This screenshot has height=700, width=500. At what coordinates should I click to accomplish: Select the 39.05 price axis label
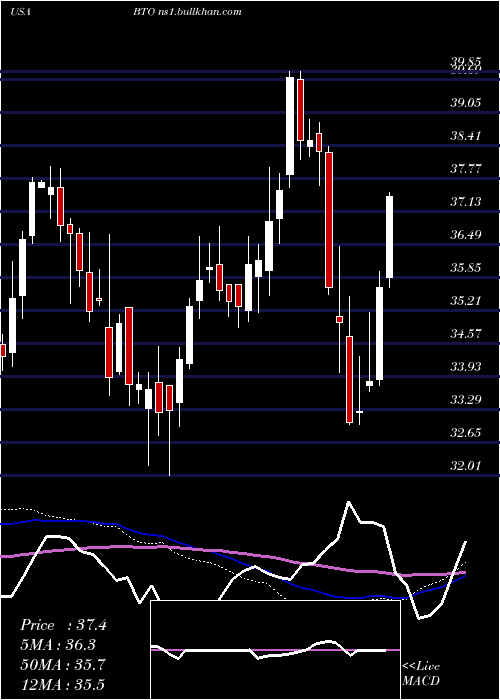coord(466,103)
